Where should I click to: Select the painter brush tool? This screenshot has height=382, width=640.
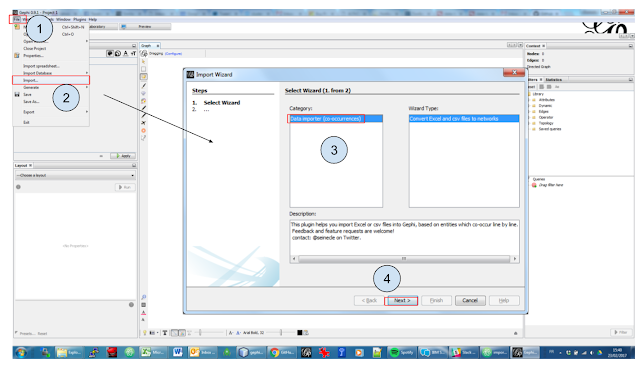(144, 86)
